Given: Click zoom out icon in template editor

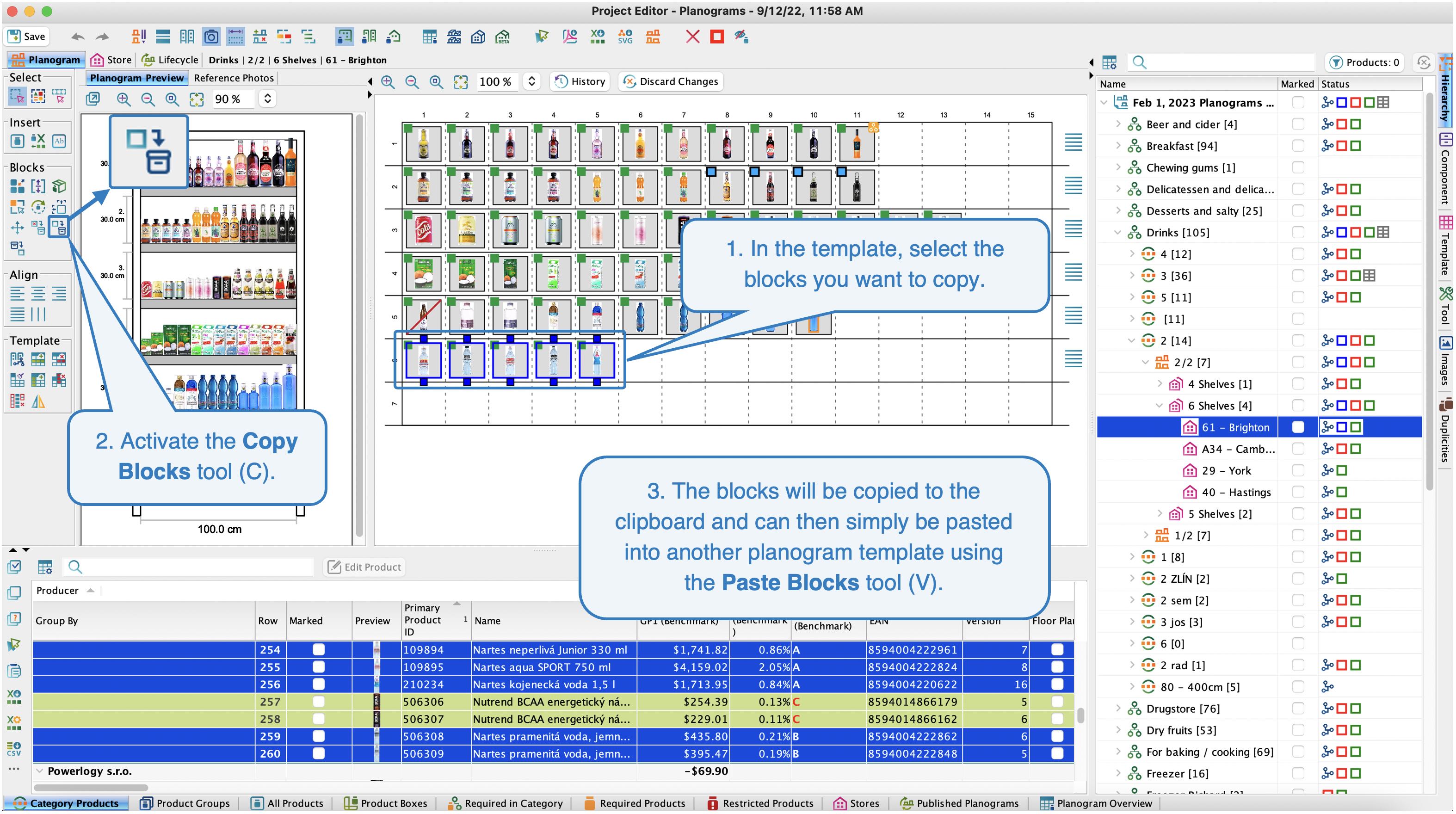Looking at the screenshot, I should point(412,82).
